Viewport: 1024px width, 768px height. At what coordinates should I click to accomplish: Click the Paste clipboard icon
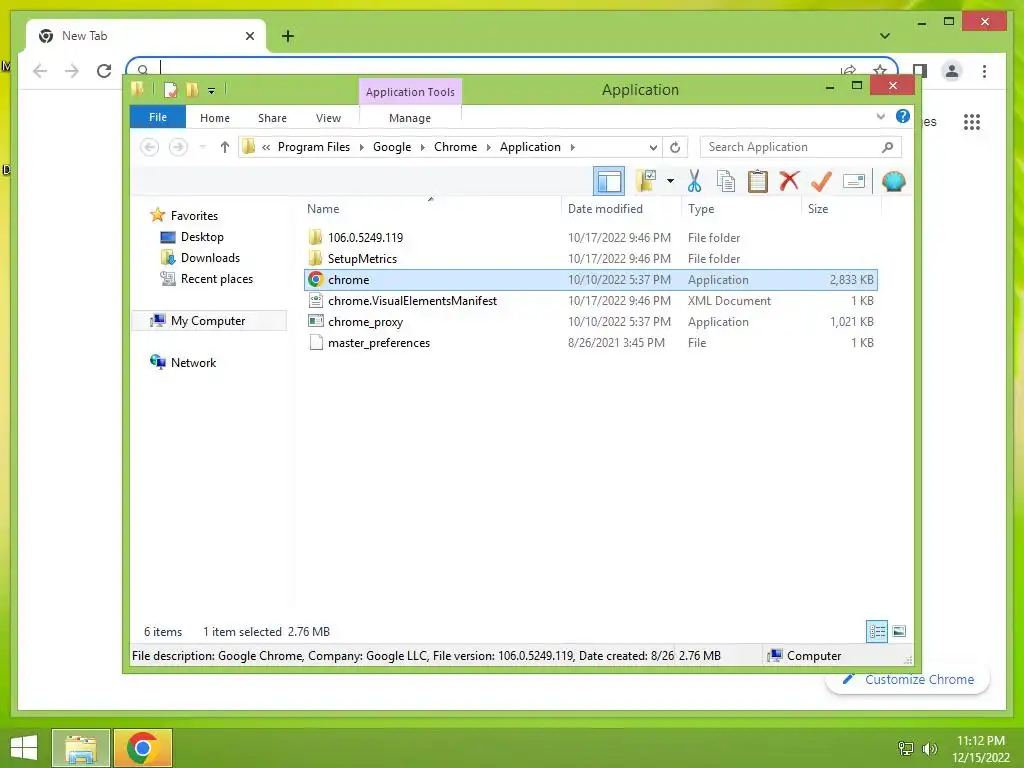point(758,181)
